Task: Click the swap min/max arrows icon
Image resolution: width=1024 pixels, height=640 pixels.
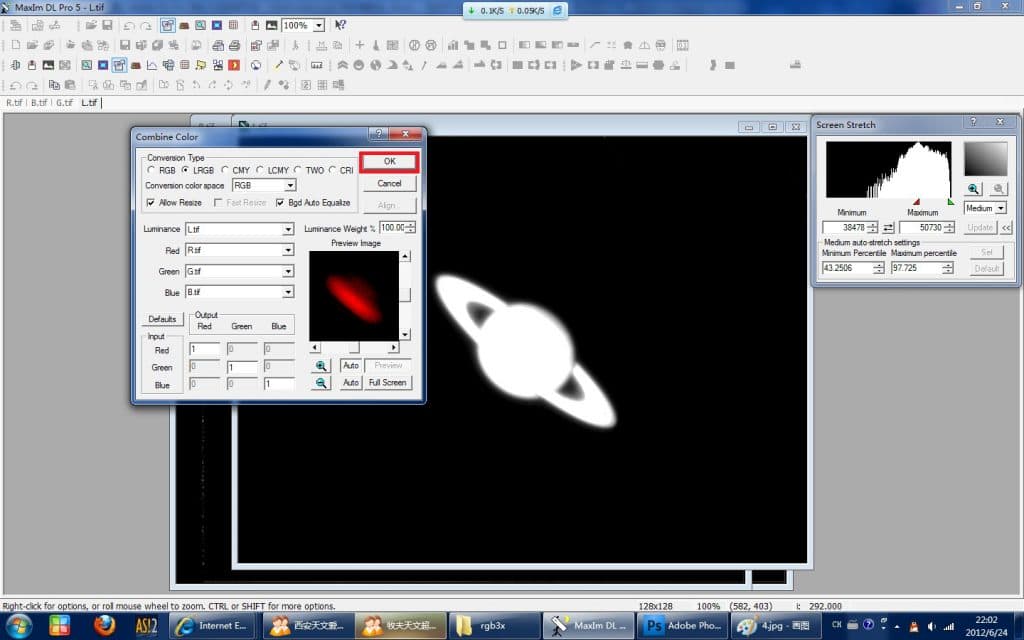Action: coord(888,228)
